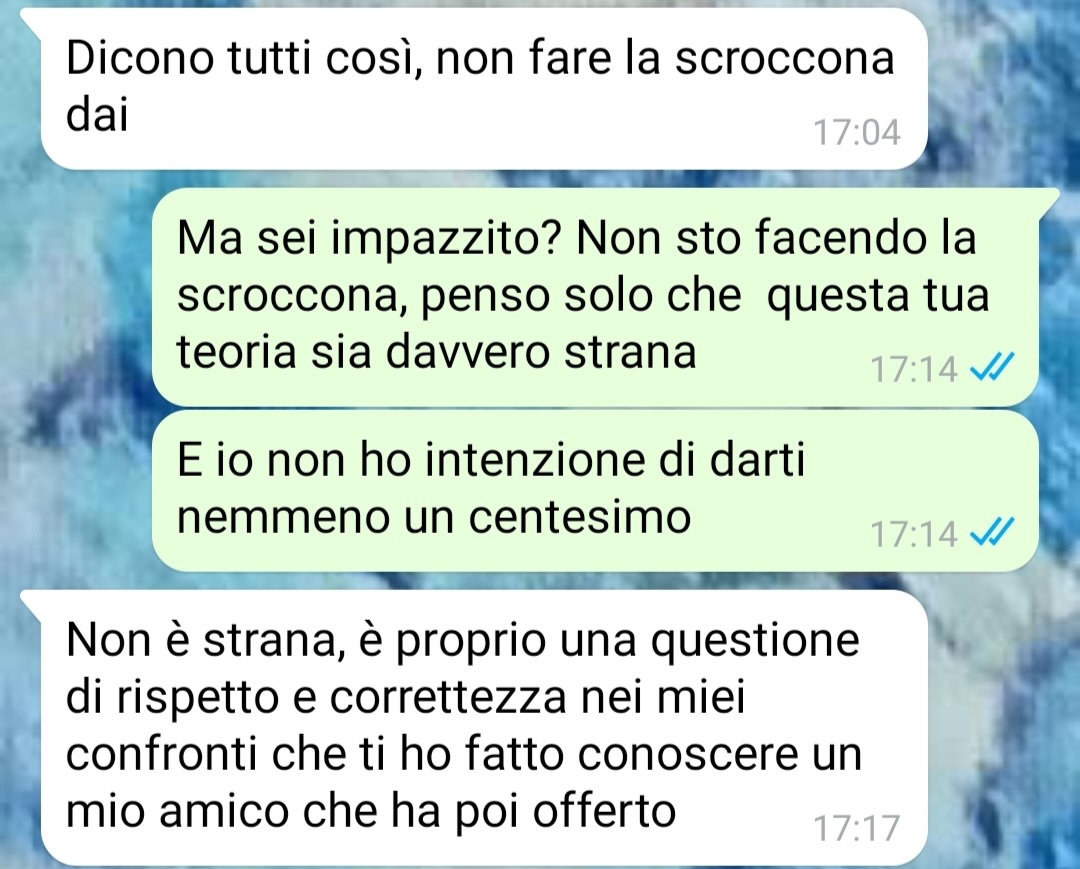Tap the 17:14 timestamp of 'centesimo' message

pyautogui.click(x=914, y=533)
